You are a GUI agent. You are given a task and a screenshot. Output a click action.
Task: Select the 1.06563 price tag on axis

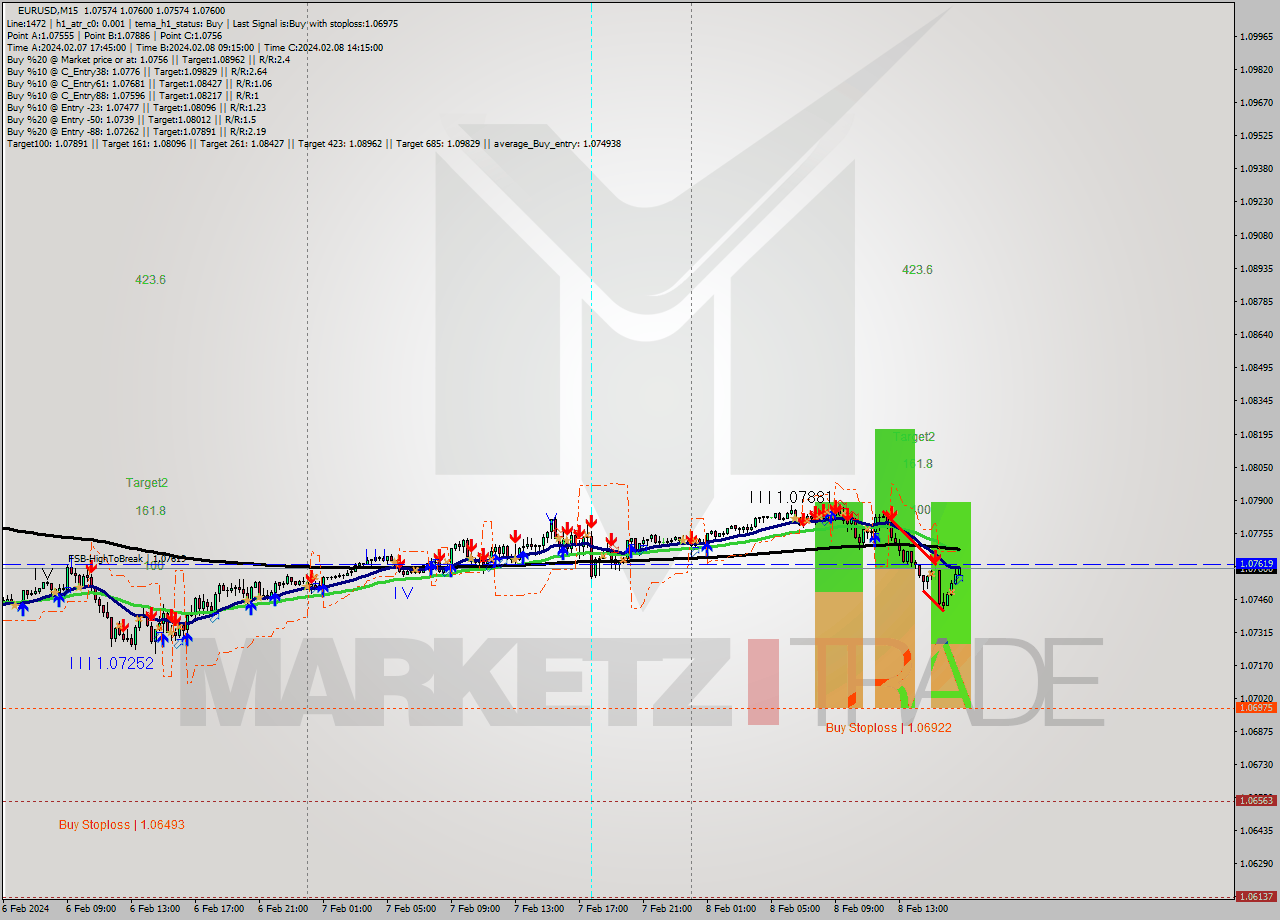(1256, 800)
